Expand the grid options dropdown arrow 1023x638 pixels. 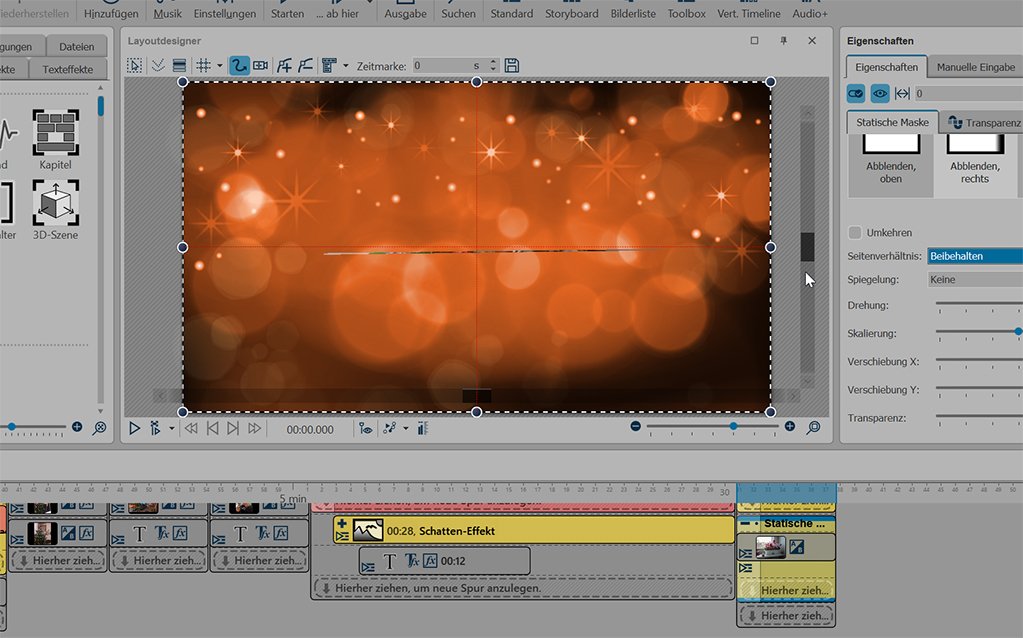[x=219, y=66]
